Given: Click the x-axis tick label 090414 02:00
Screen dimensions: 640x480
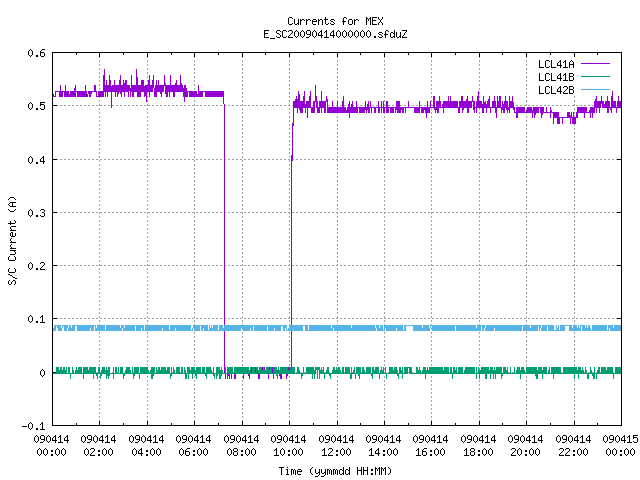Looking at the screenshot, I should 98,446.
